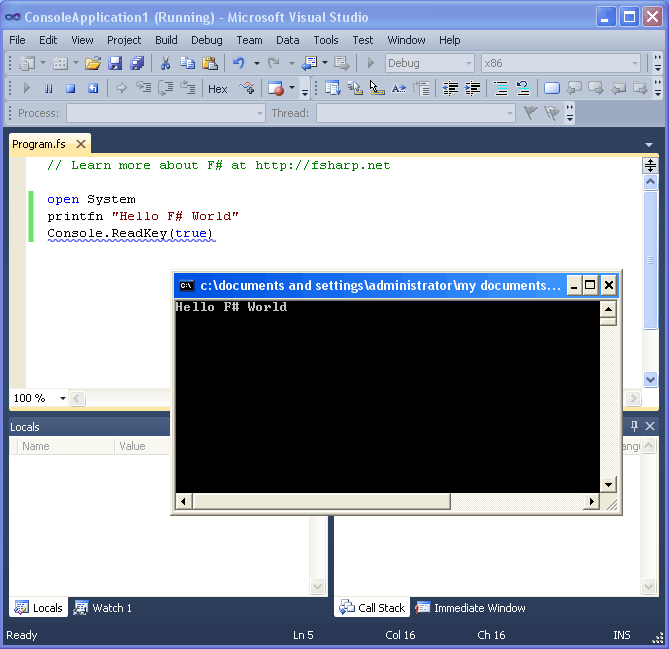Undo the last action with the Undo icon

click(239, 64)
